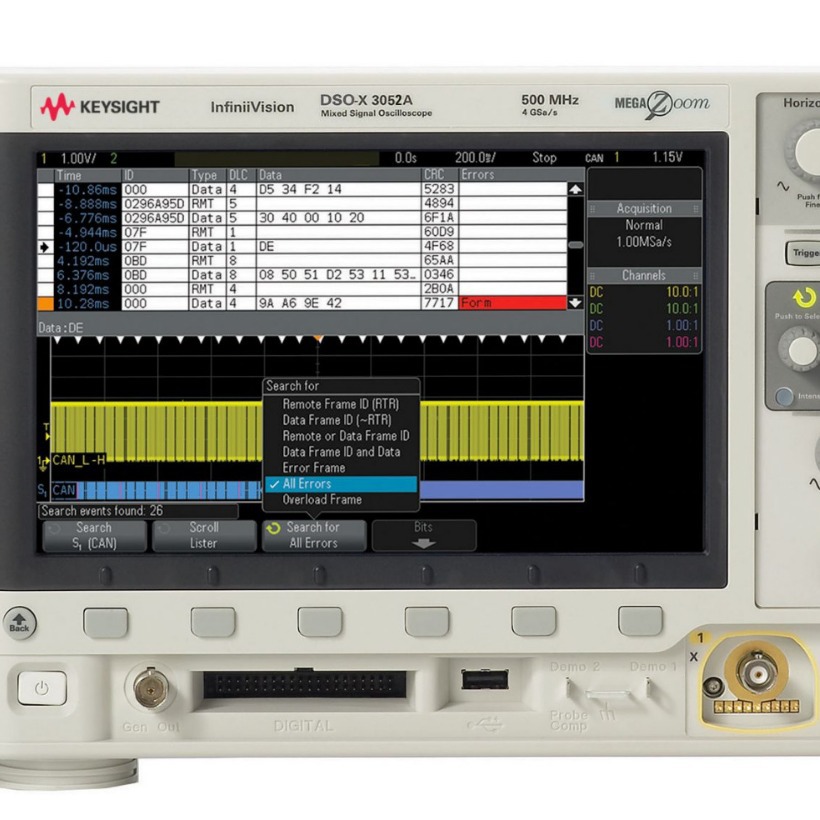The height and width of the screenshot is (820, 820).
Task: Choose Data Frame ID and Data
Action: pos(341,452)
